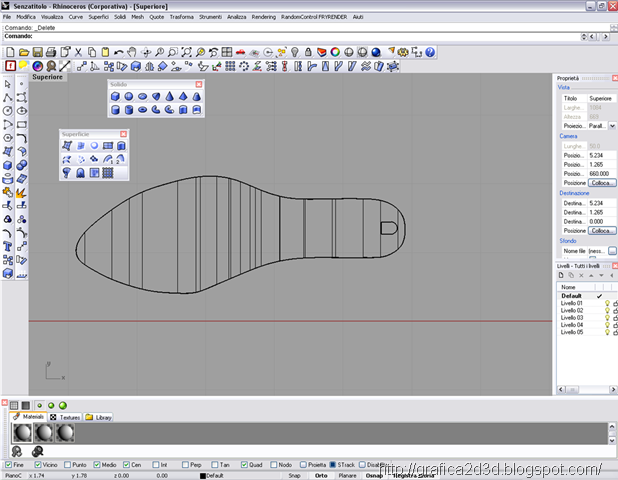Toggle Livello 01 visibility lightbulb
The image size is (618, 480).
click(607, 303)
